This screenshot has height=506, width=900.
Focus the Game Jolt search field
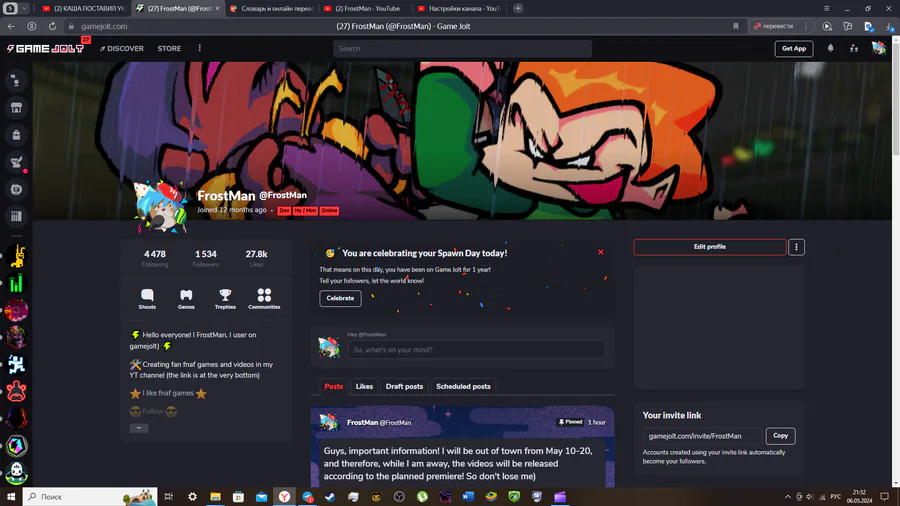tap(462, 49)
